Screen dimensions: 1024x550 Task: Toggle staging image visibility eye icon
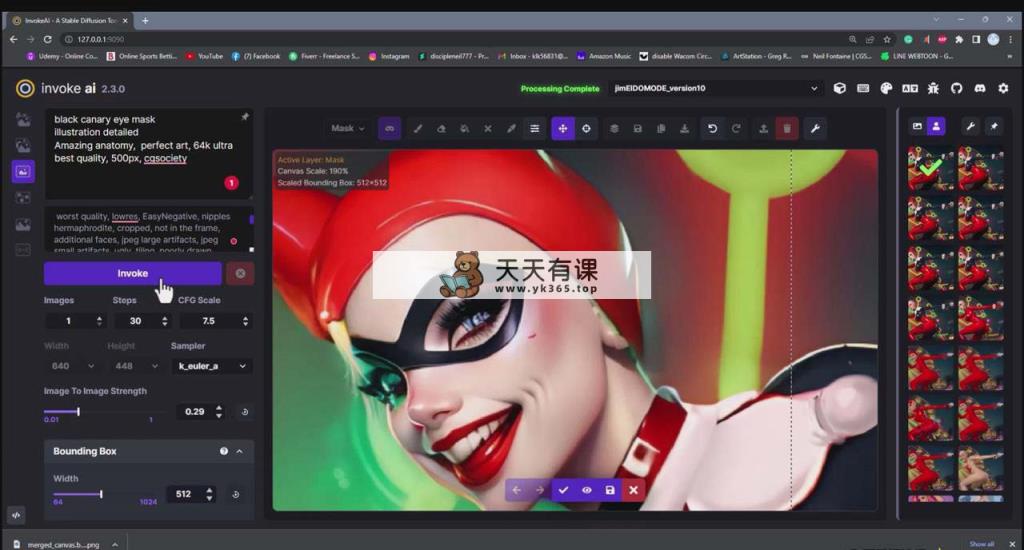click(586, 490)
